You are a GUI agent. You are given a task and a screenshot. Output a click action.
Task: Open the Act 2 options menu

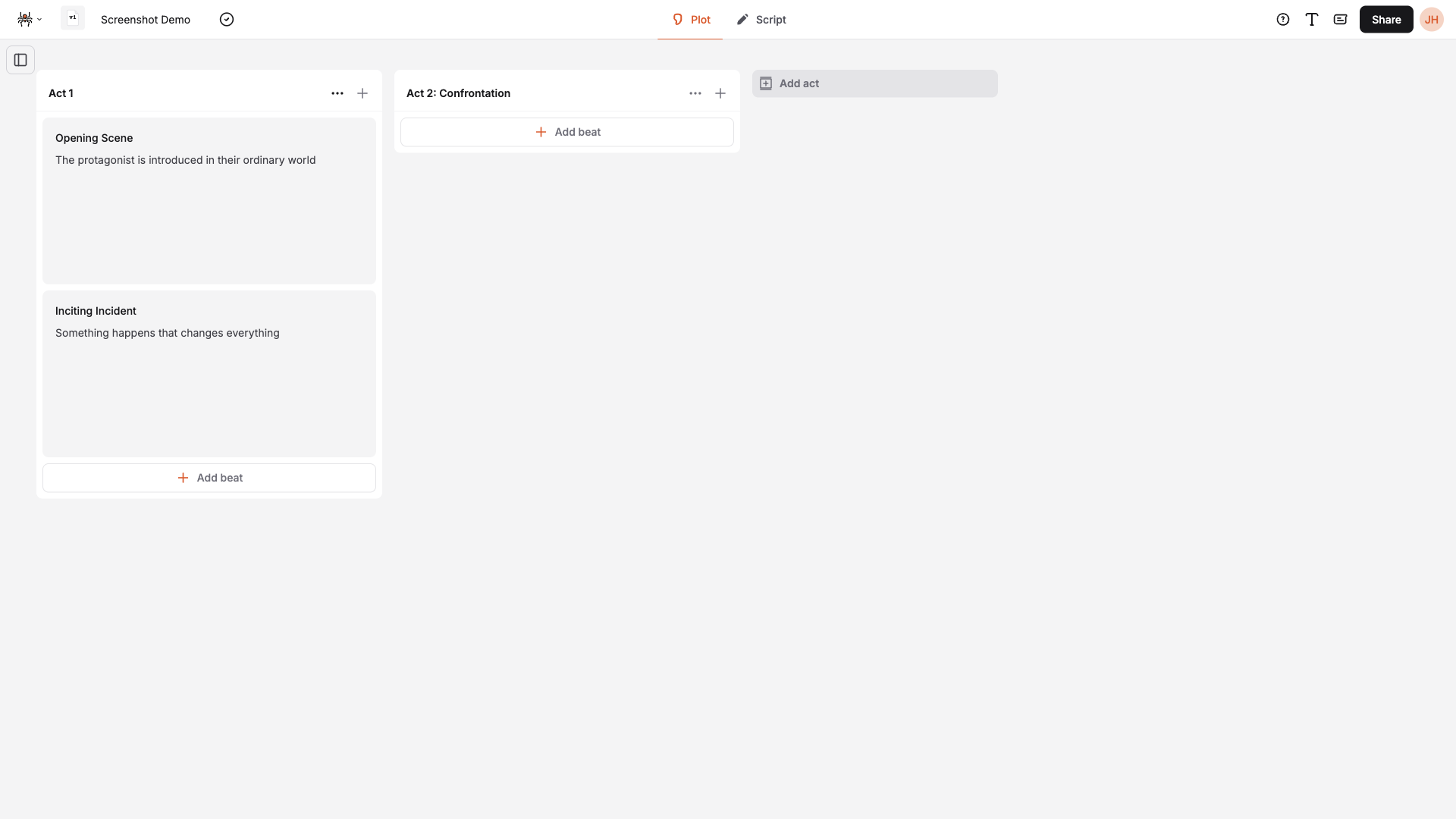pos(695,93)
